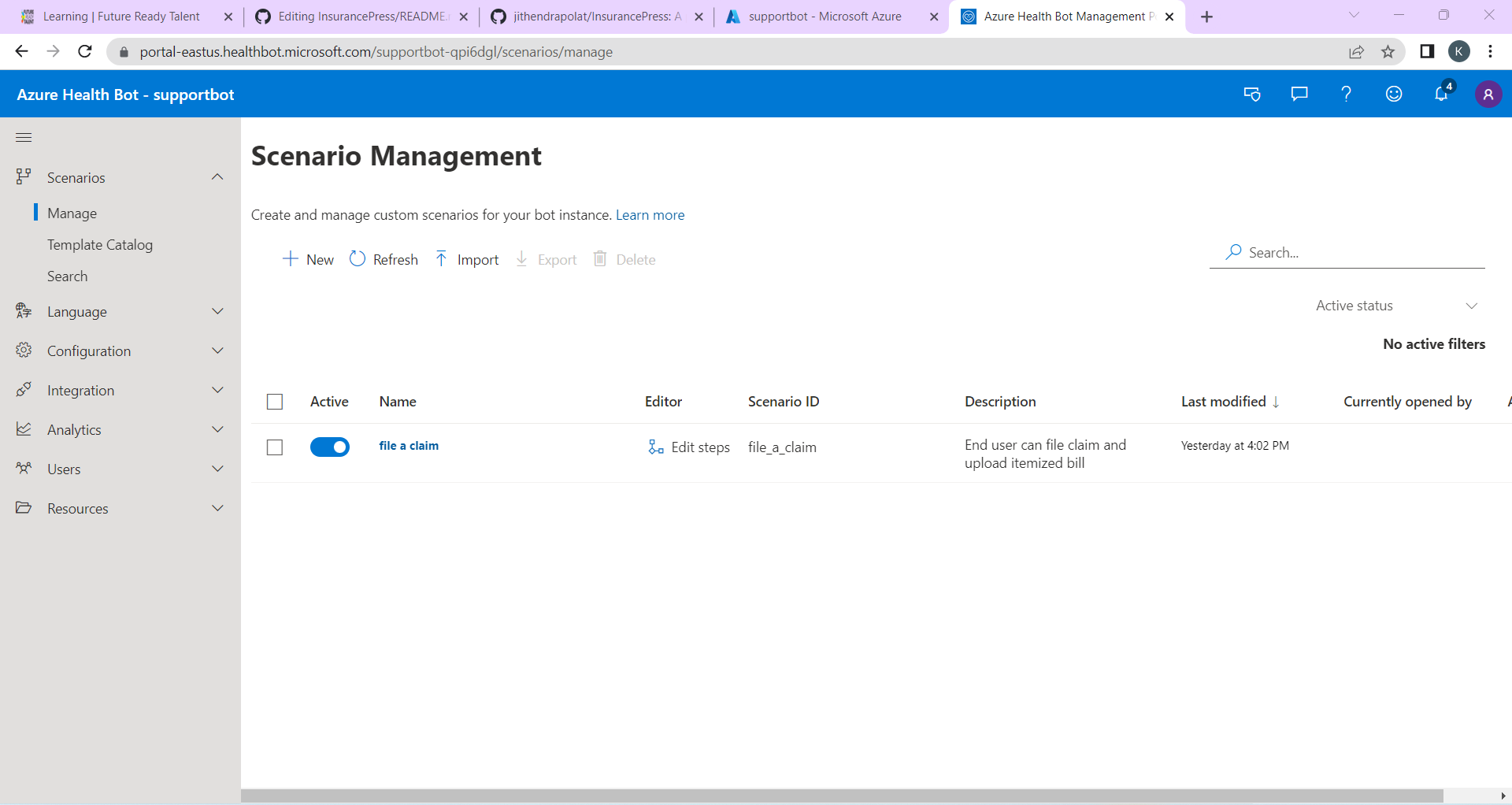Expand the Language section chevron
The height and width of the screenshot is (805, 1512).
(218, 311)
